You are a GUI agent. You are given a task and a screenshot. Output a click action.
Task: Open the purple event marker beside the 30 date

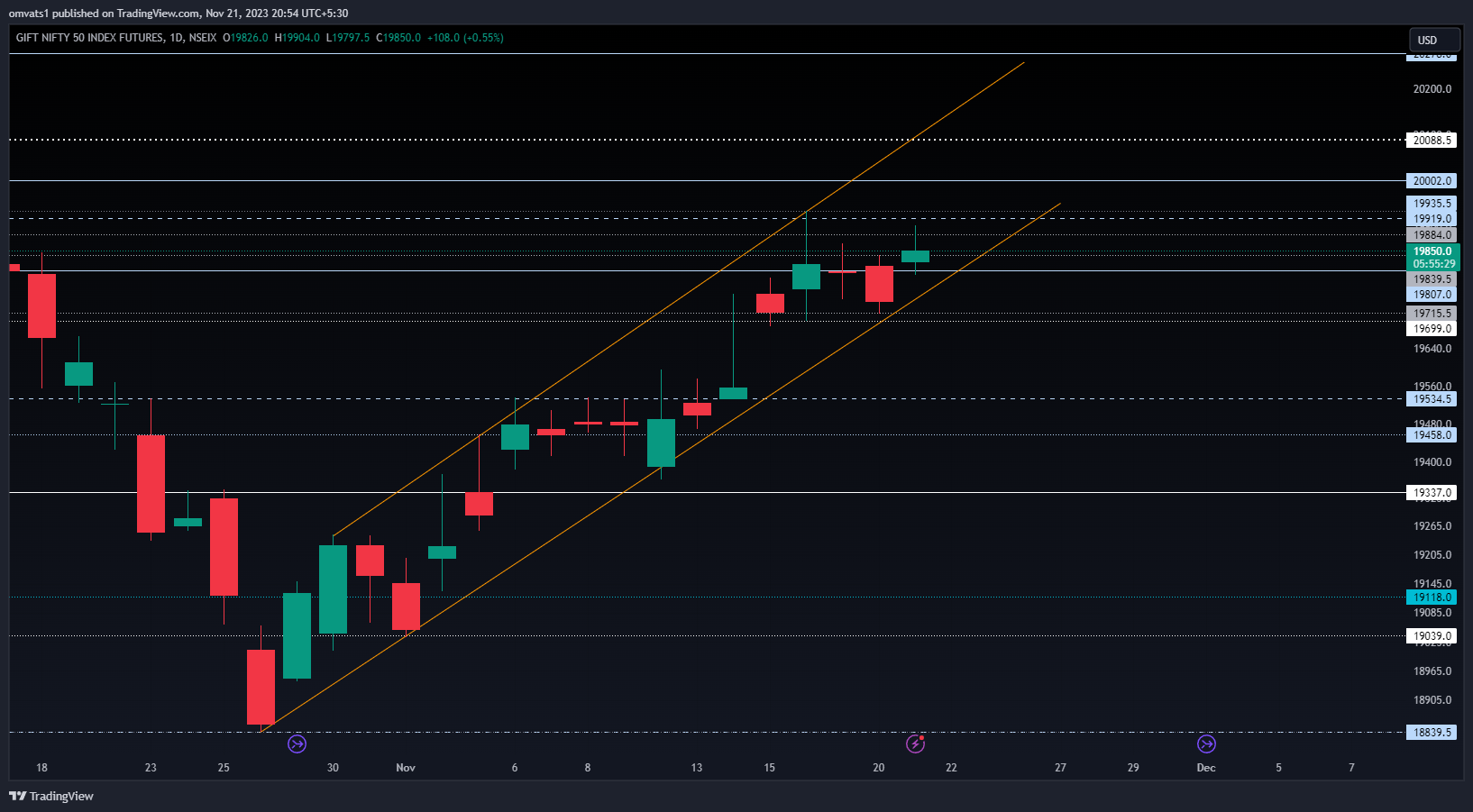[x=297, y=744]
